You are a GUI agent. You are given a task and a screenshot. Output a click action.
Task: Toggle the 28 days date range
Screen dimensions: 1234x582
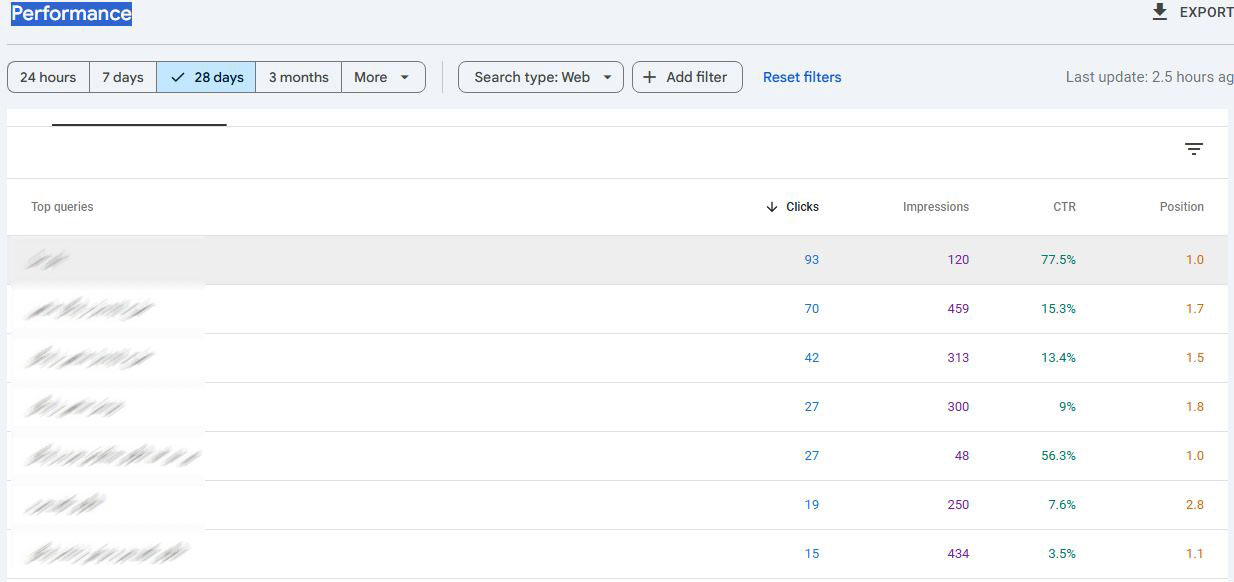pos(206,77)
